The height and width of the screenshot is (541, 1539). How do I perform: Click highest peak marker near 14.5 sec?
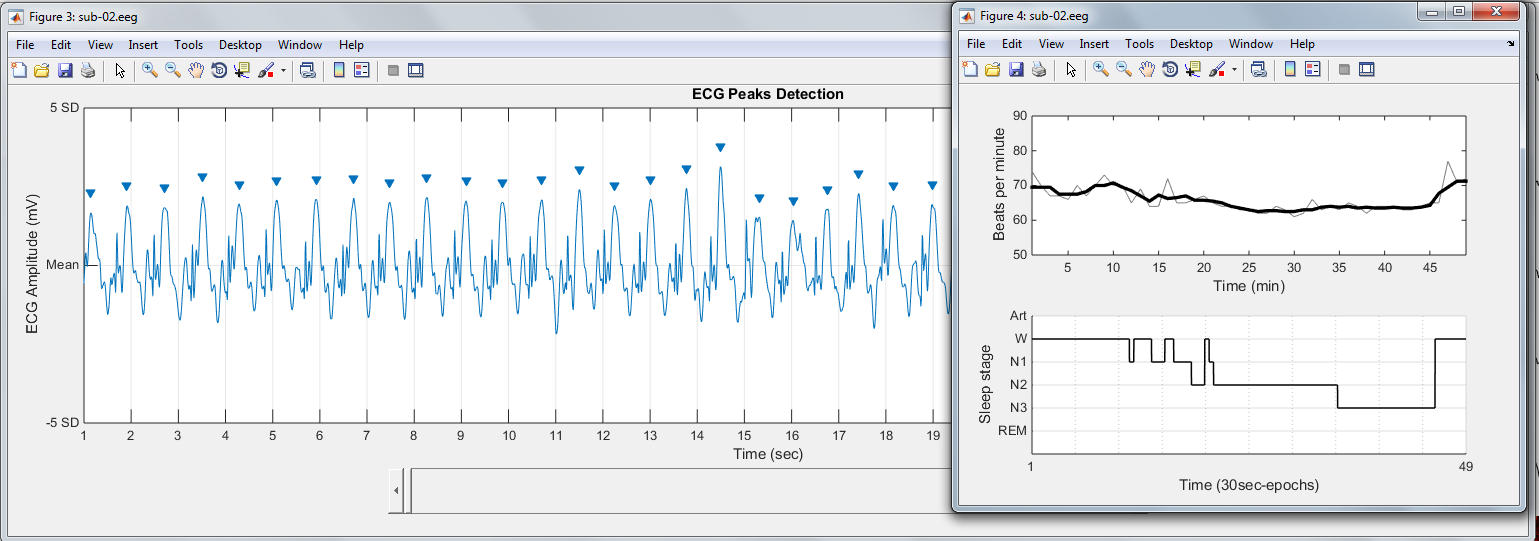click(720, 148)
